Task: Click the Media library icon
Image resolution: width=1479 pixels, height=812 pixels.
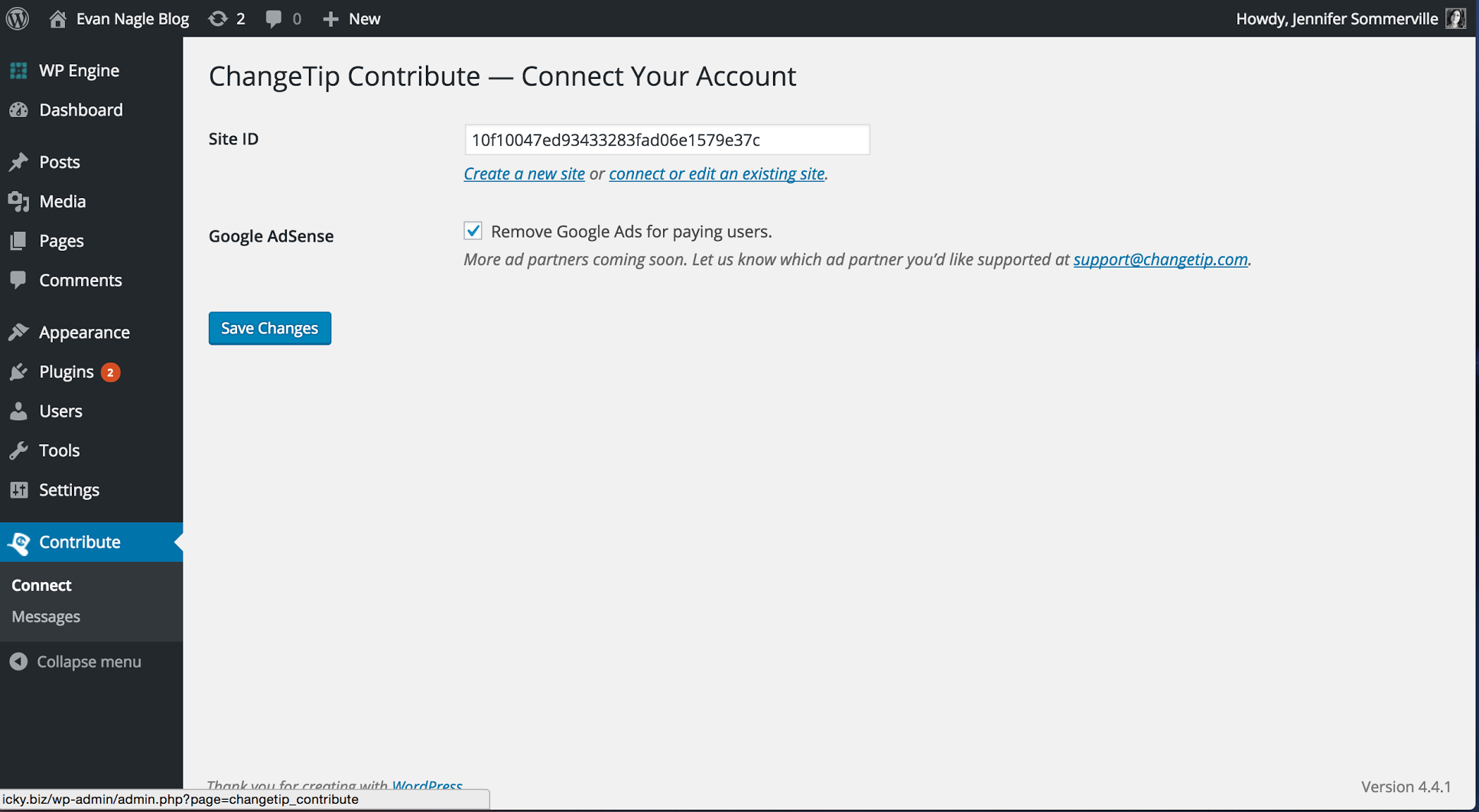Action: (x=18, y=201)
